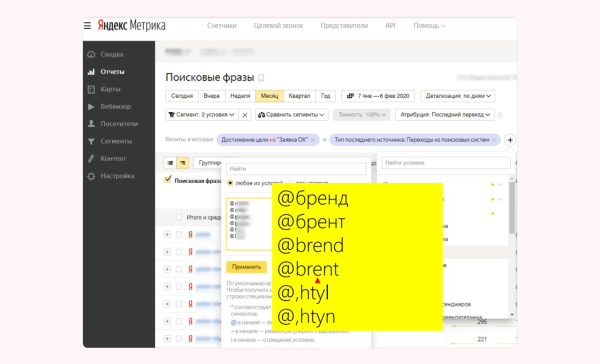This screenshot has width=600, height=364.
Task: Select the Неделя period tab
Action: [240, 96]
